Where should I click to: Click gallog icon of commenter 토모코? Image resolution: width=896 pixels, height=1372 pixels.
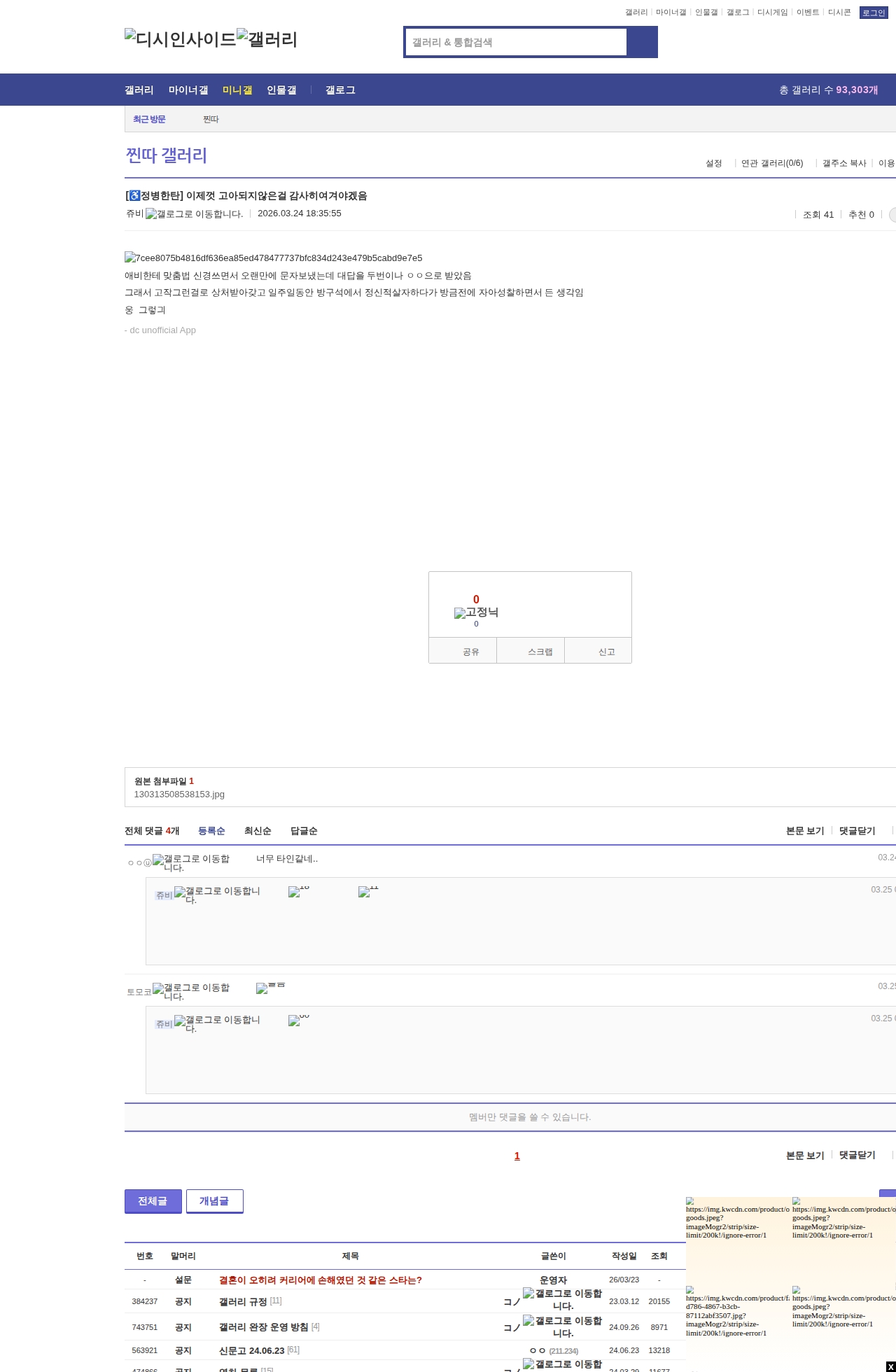(x=190, y=992)
